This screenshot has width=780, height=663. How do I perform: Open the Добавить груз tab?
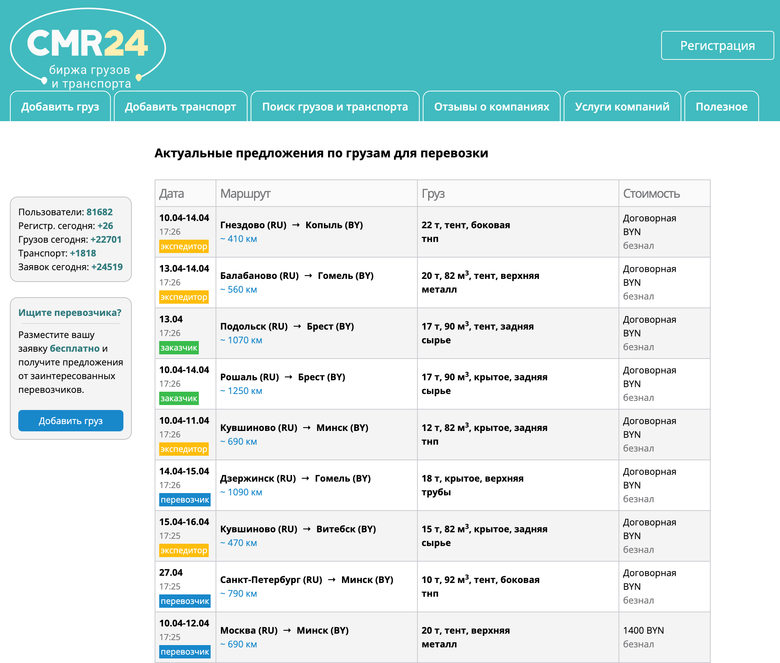[x=60, y=107]
